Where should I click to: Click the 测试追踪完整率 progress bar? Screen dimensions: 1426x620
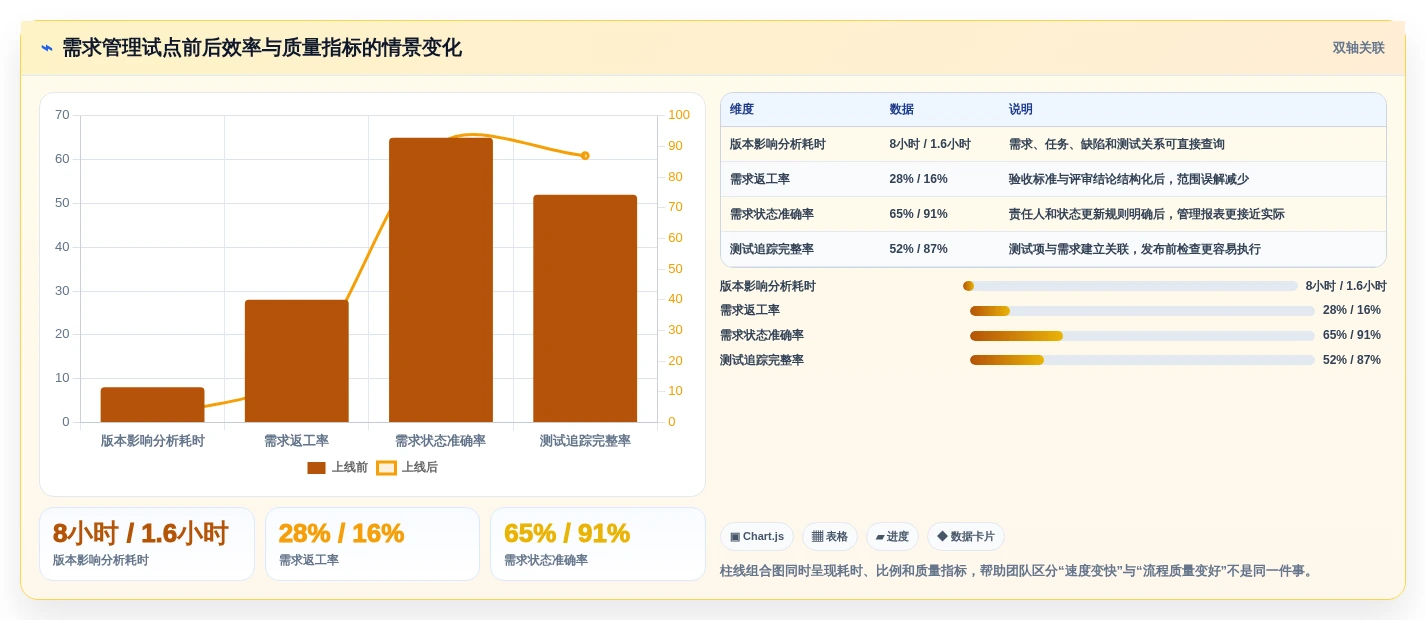tap(1142, 360)
